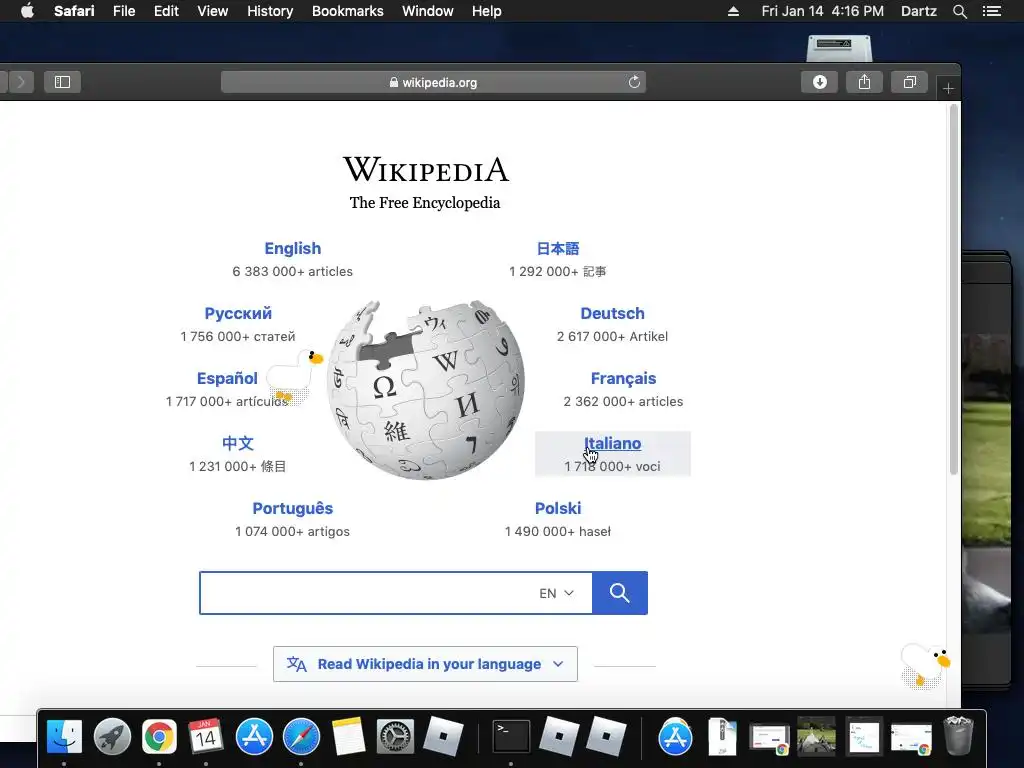
Task: Open the Help menu
Action: click(x=487, y=11)
